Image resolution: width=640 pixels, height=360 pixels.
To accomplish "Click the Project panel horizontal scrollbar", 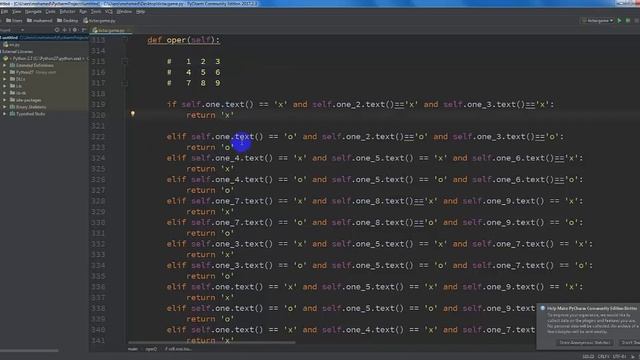I will (x=29, y=350).
